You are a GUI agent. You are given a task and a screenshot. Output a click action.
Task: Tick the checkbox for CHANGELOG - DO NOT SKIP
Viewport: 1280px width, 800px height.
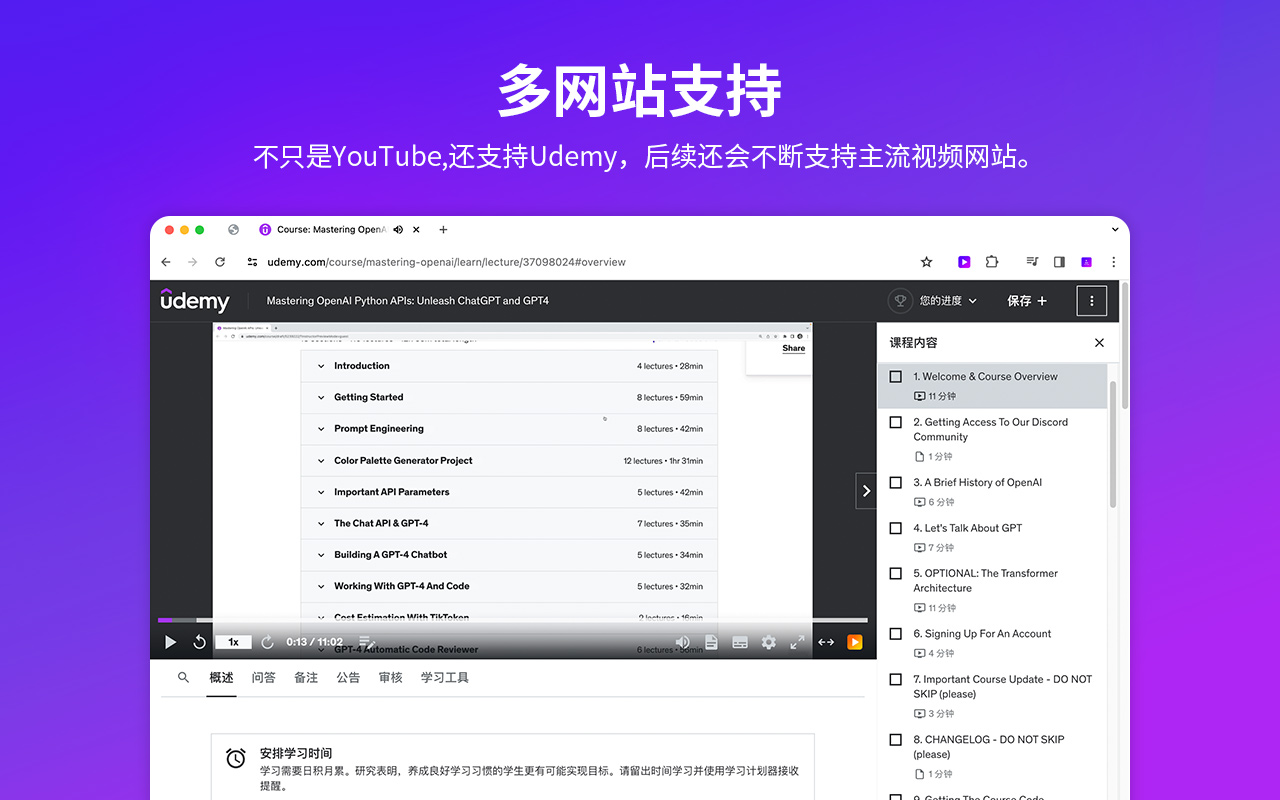point(895,739)
